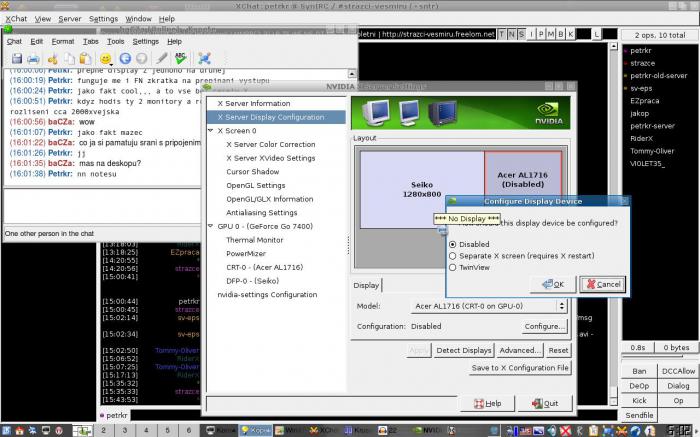Click the pen icon in chat toolbar
This screenshot has width=700, height=437.
point(162,58)
